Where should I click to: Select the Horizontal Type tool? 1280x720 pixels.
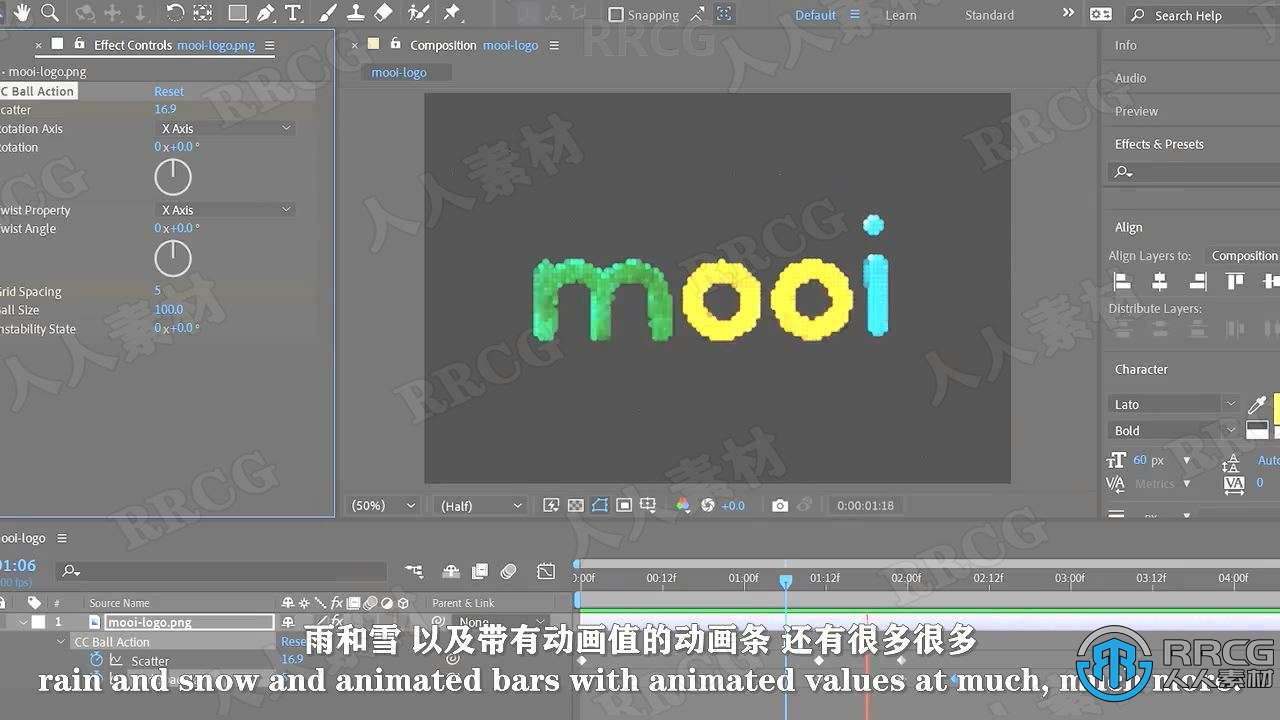[x=293, y=13]
